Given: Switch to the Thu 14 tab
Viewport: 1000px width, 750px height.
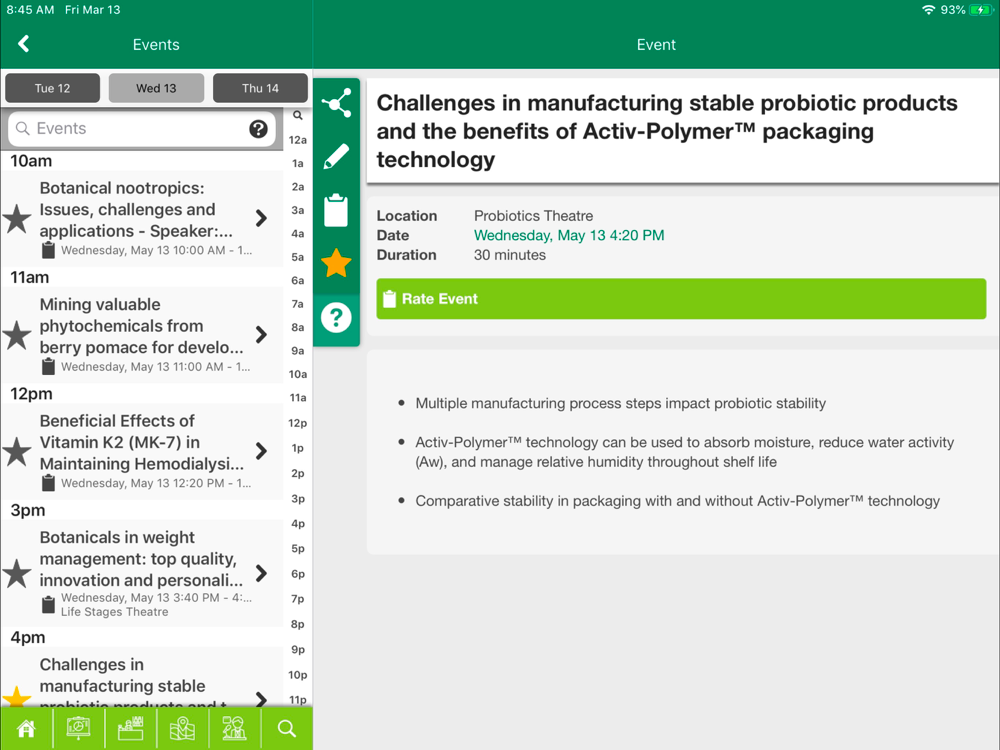Looking at the screenshot, I should coord(260,88).
